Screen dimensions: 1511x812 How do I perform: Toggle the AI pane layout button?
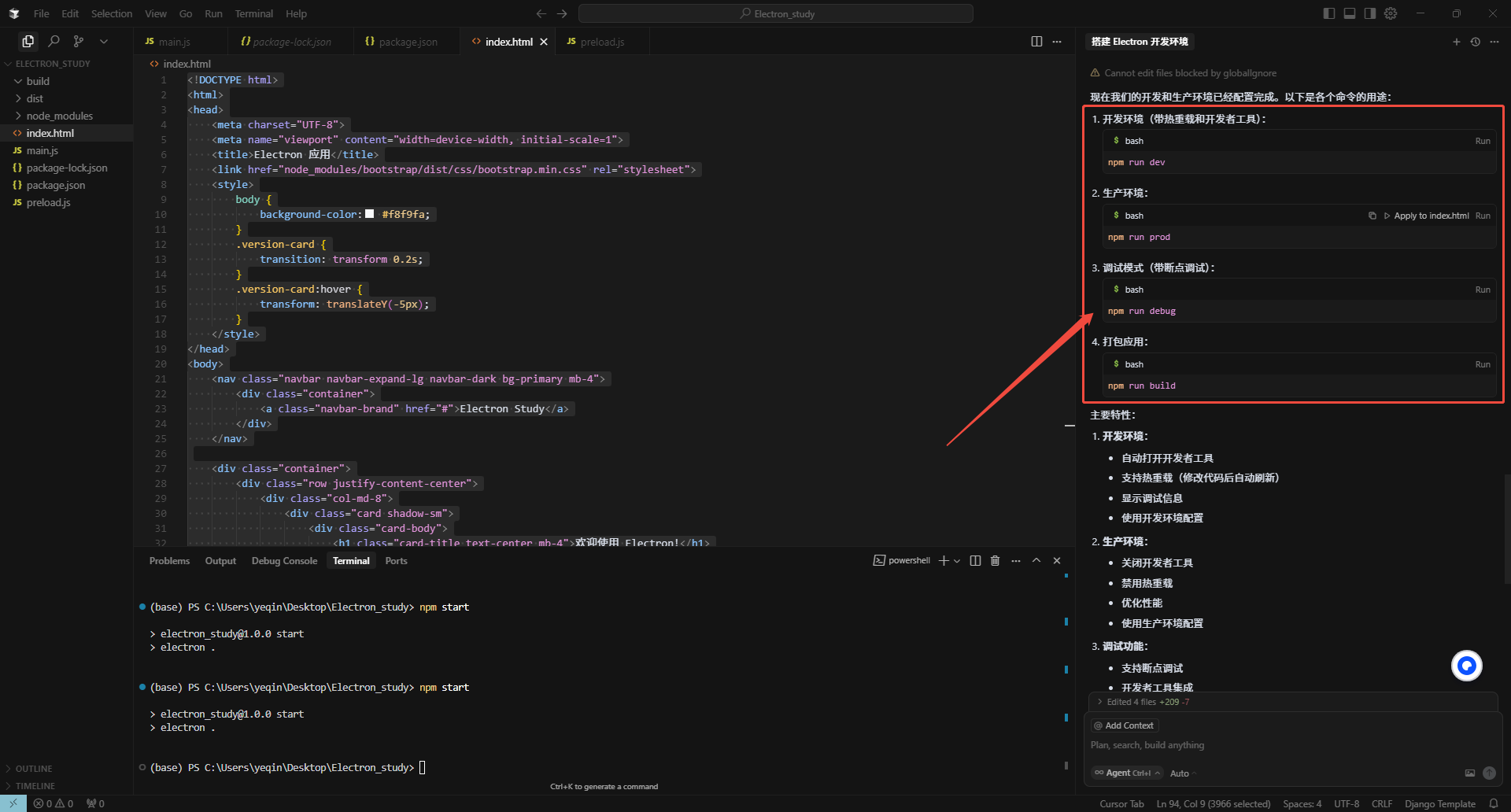pyautogui.click(x=1370, y=13)
